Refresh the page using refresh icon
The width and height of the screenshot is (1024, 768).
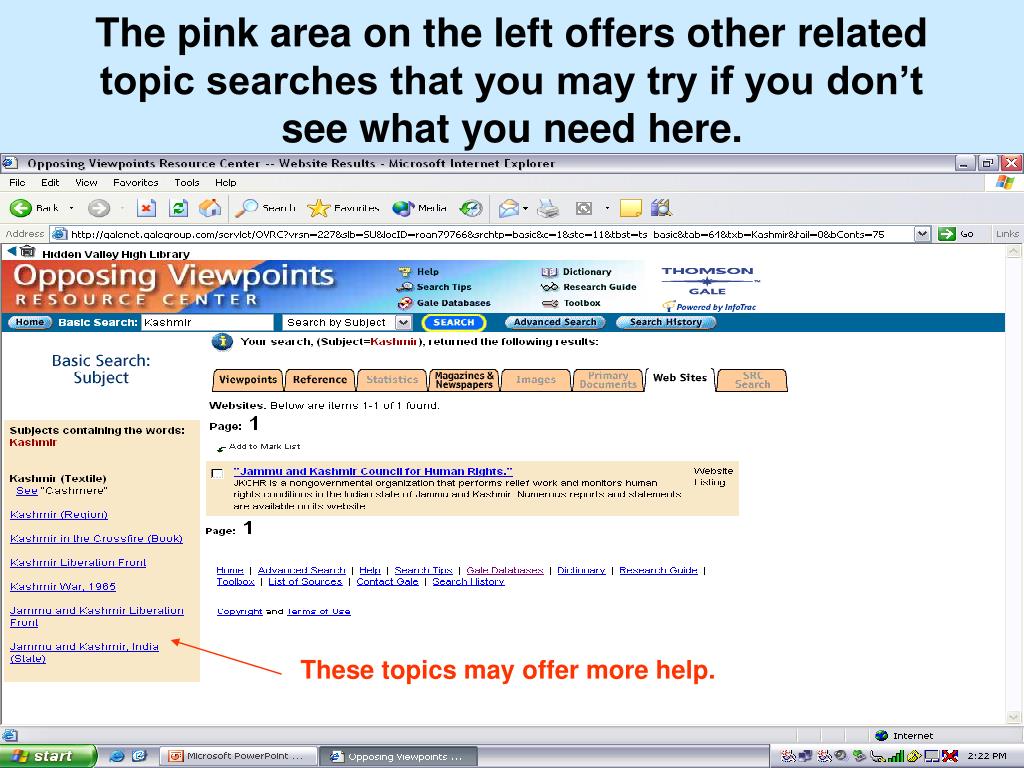tap(178, 208)
